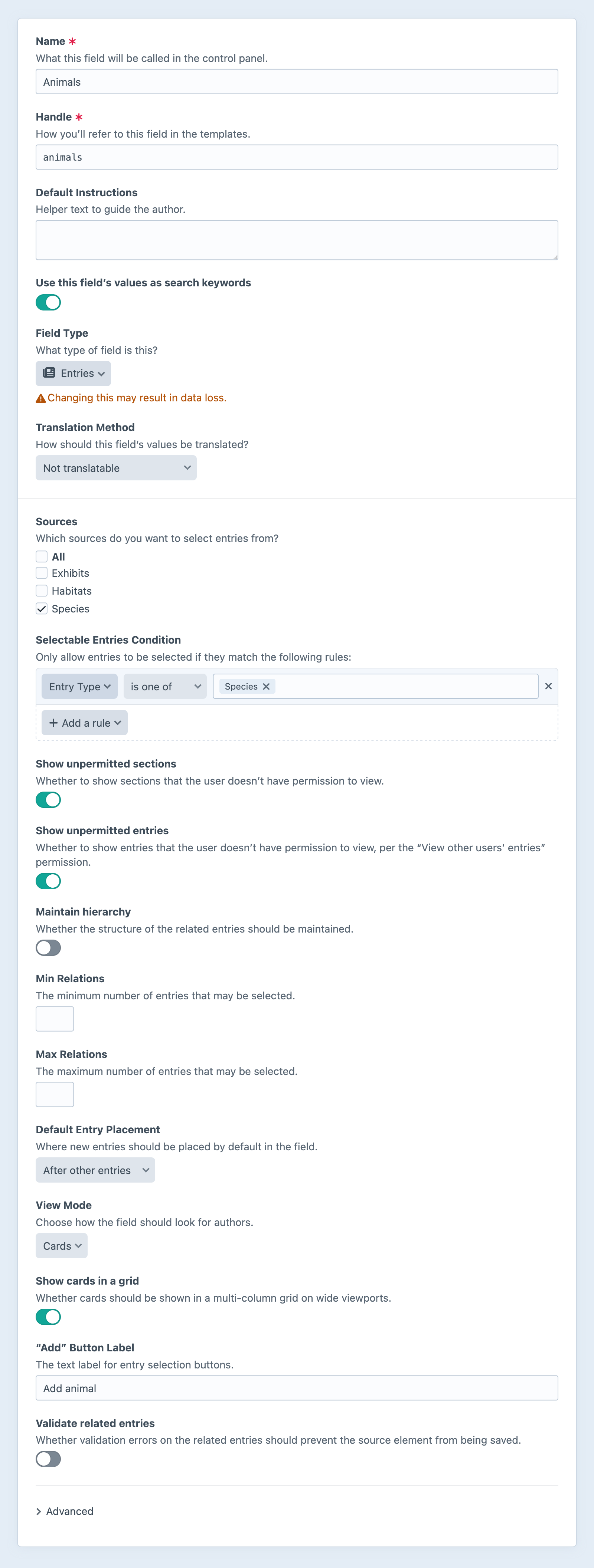Select the All sources checkbox
This screenshot has width=594, height=1568.
42,556
